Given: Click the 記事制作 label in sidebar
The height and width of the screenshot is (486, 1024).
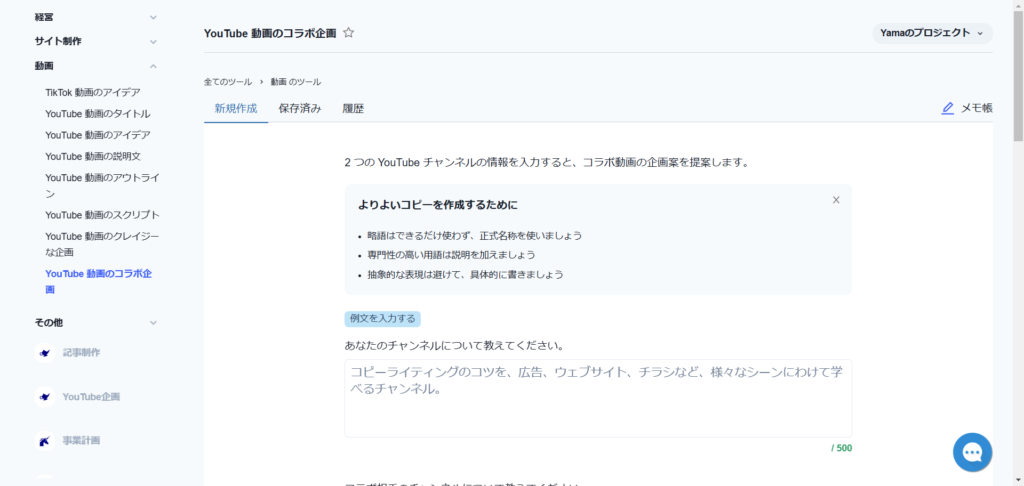Looking at the screenshot, I should coord(82,353).
